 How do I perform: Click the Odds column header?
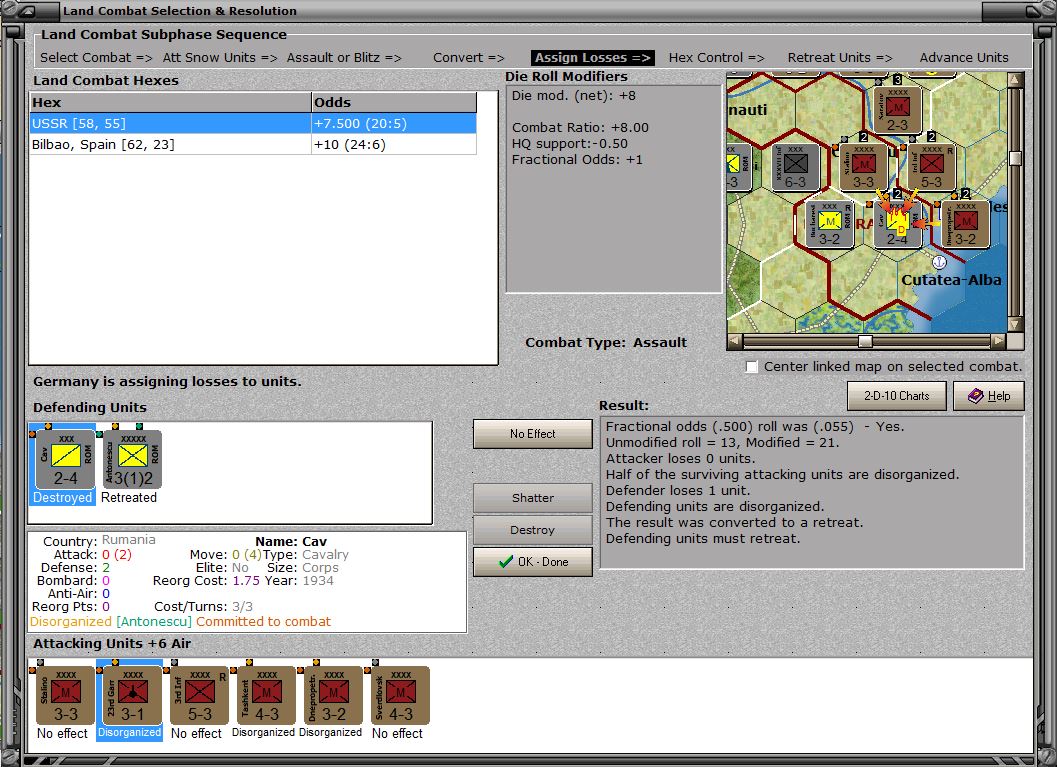click(394, 102)
